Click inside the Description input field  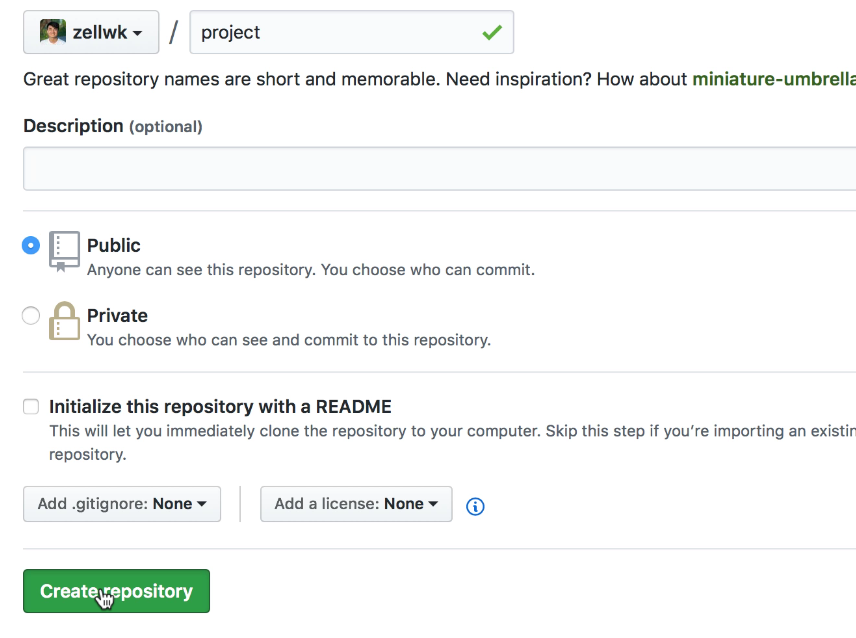pos(430,168)
